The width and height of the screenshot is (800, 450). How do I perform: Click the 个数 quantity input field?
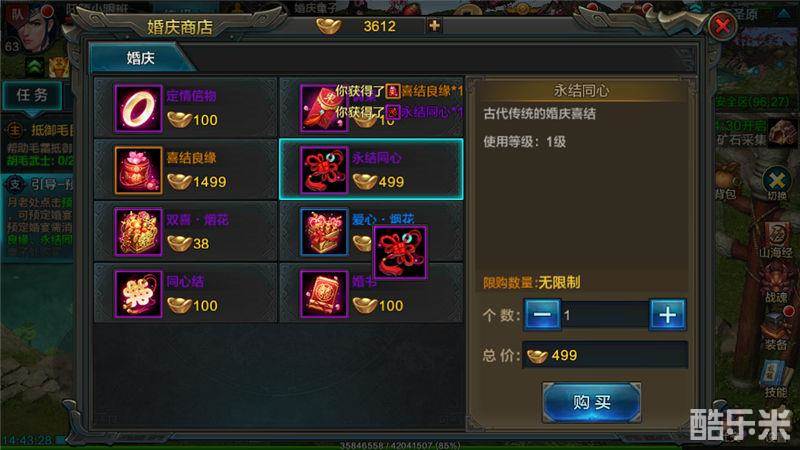(x=605, y=315)
